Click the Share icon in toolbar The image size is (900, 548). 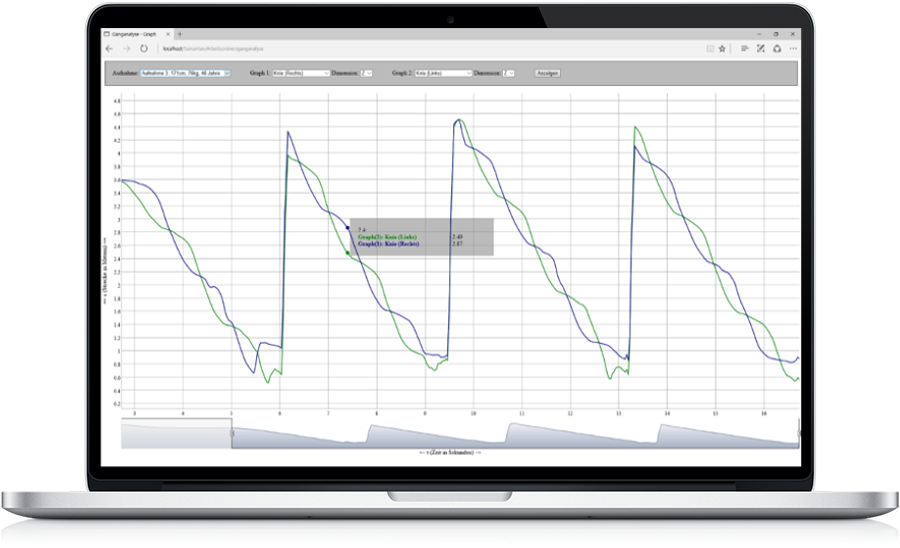(x=777, y=48)
